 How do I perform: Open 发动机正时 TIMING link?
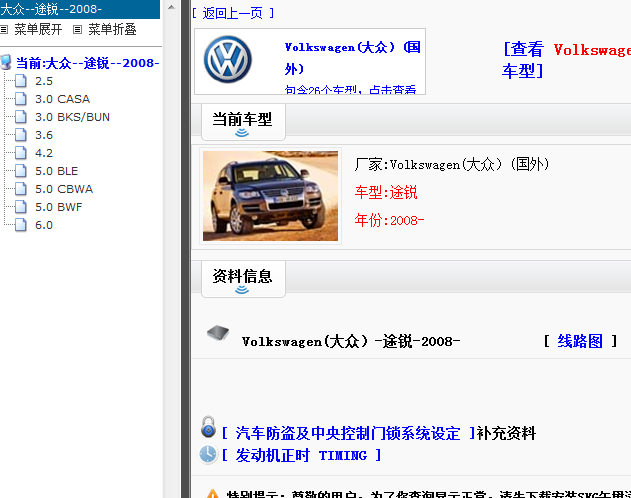tap(301, 455)
